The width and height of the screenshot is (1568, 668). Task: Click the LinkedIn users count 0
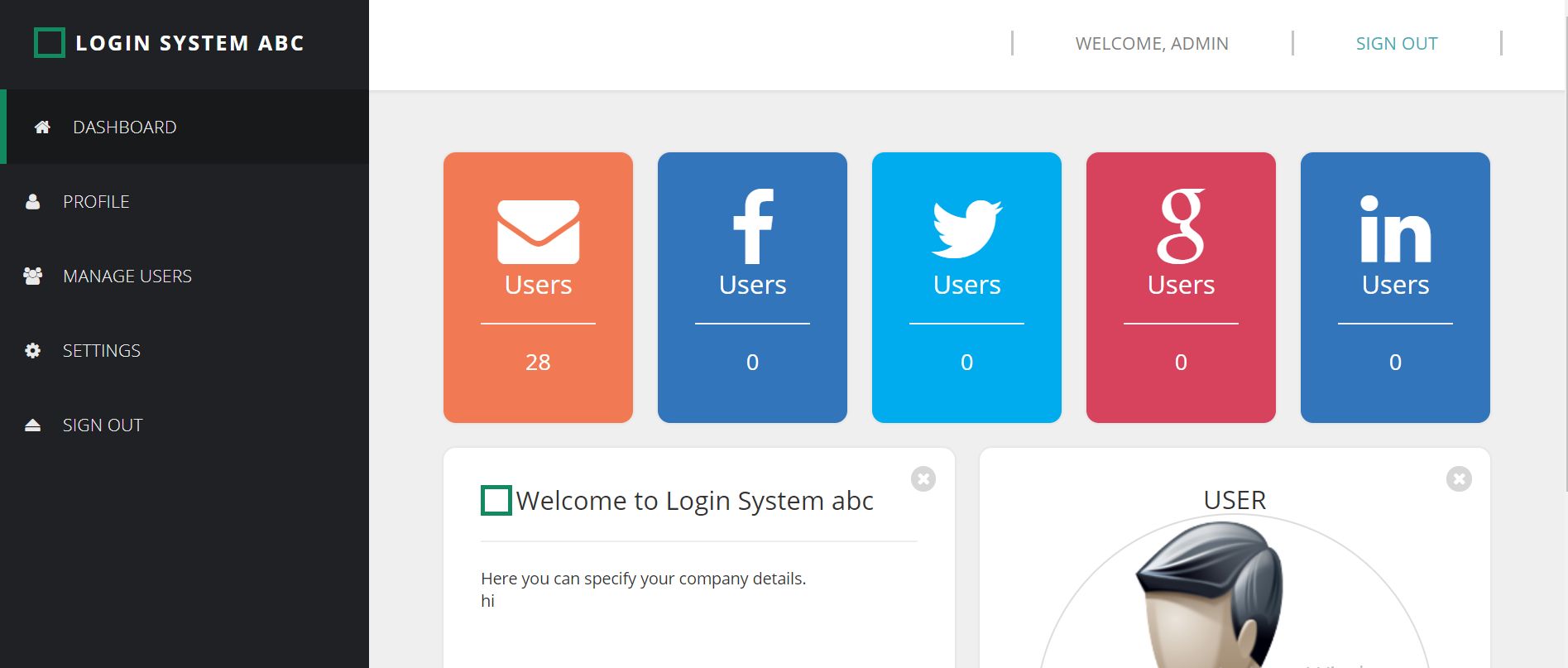pos(1395,362)
